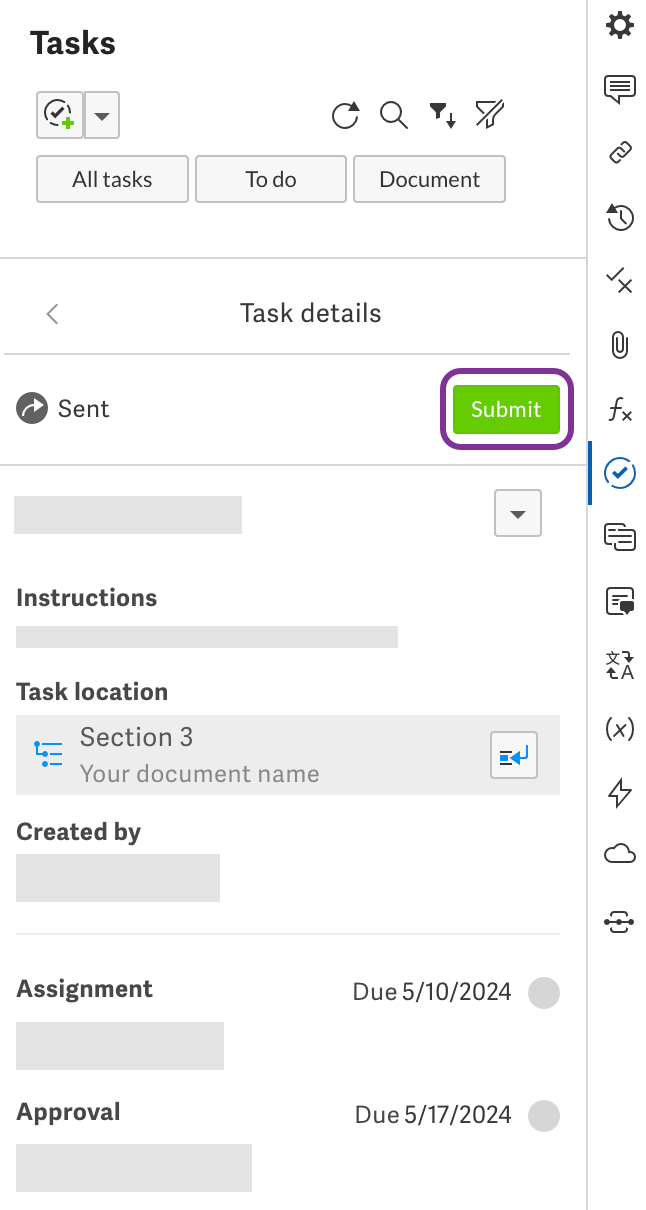Screen dimensions: 646x1210
Task: Go back from Task details
Action: (53, 314)
